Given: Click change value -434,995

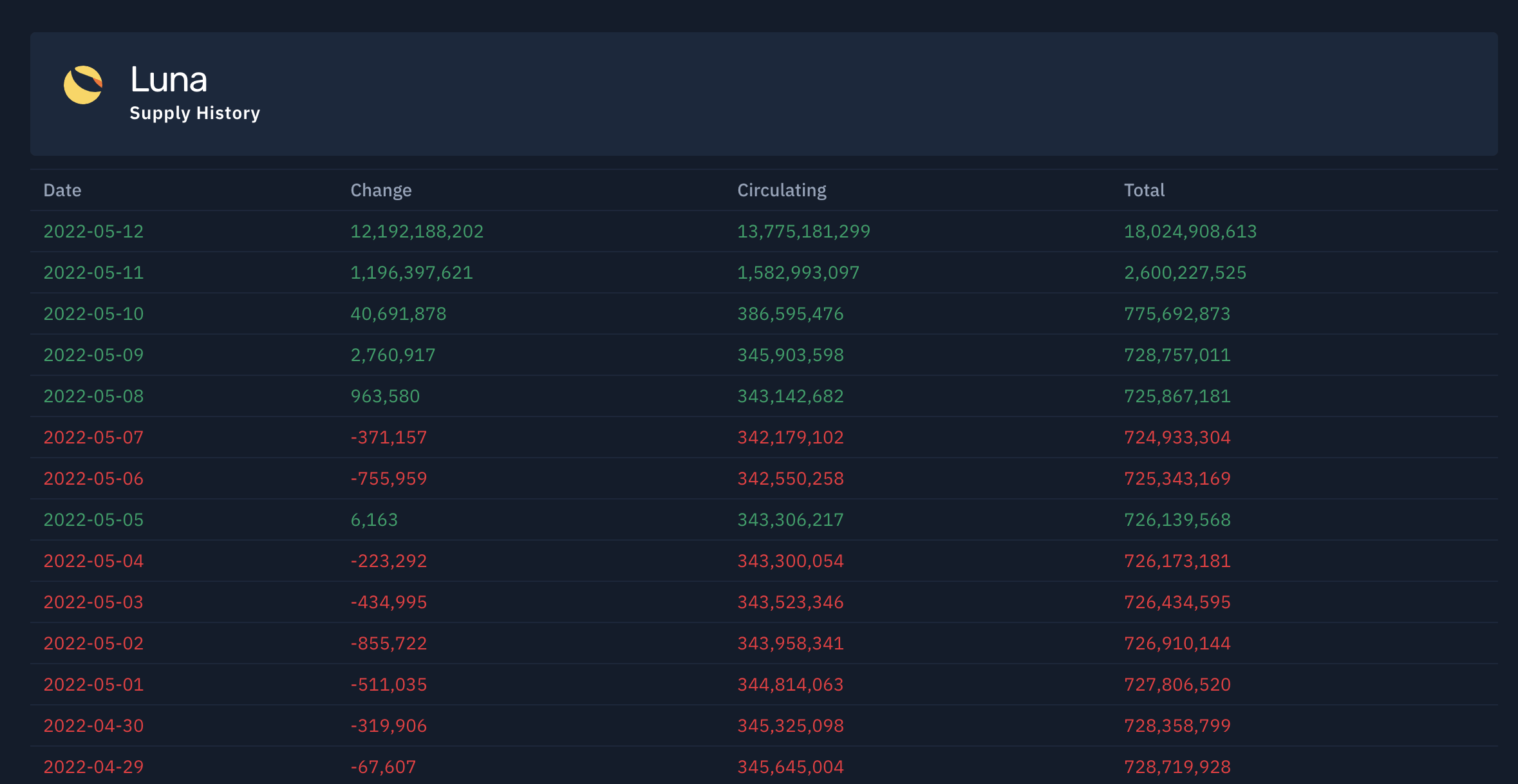Looking at the screenshot, I should (389, 602).
